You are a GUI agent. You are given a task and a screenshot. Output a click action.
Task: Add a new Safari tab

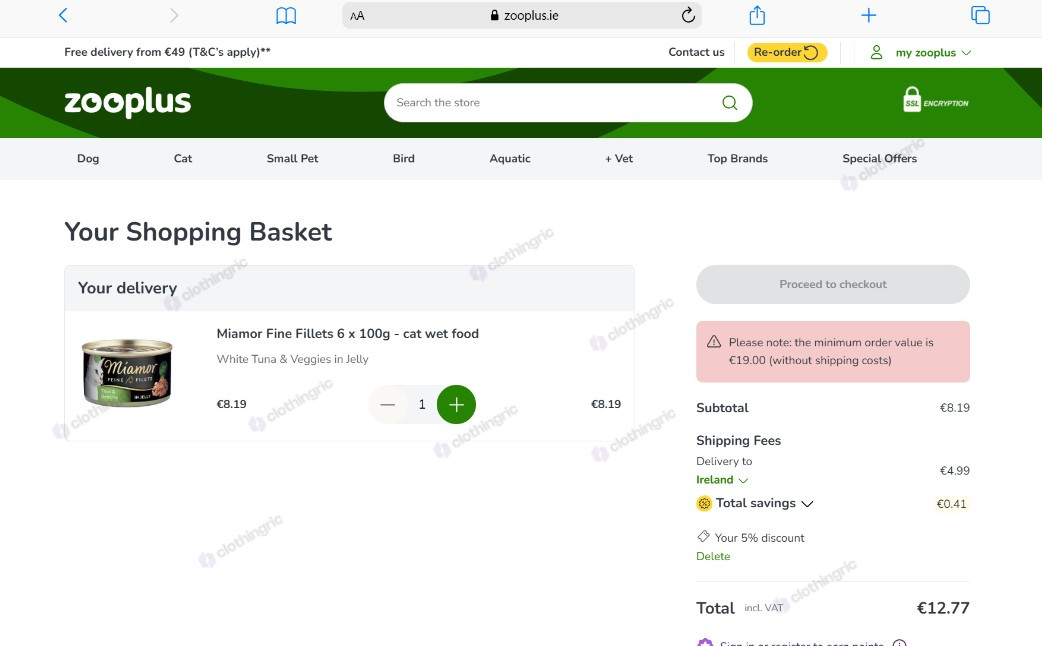coord(869,15)
